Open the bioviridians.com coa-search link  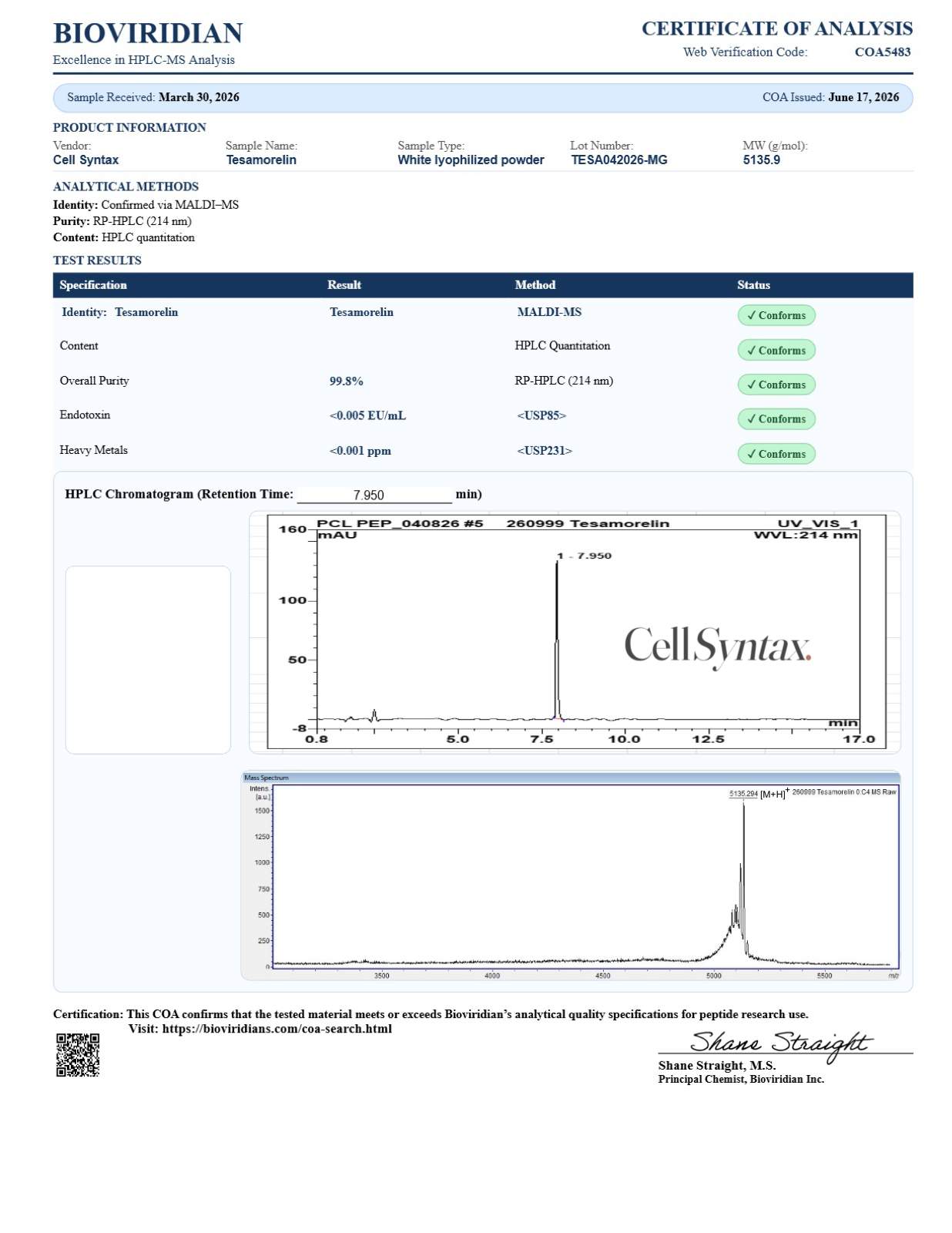pyautogui.click(x=277, y=1029)
